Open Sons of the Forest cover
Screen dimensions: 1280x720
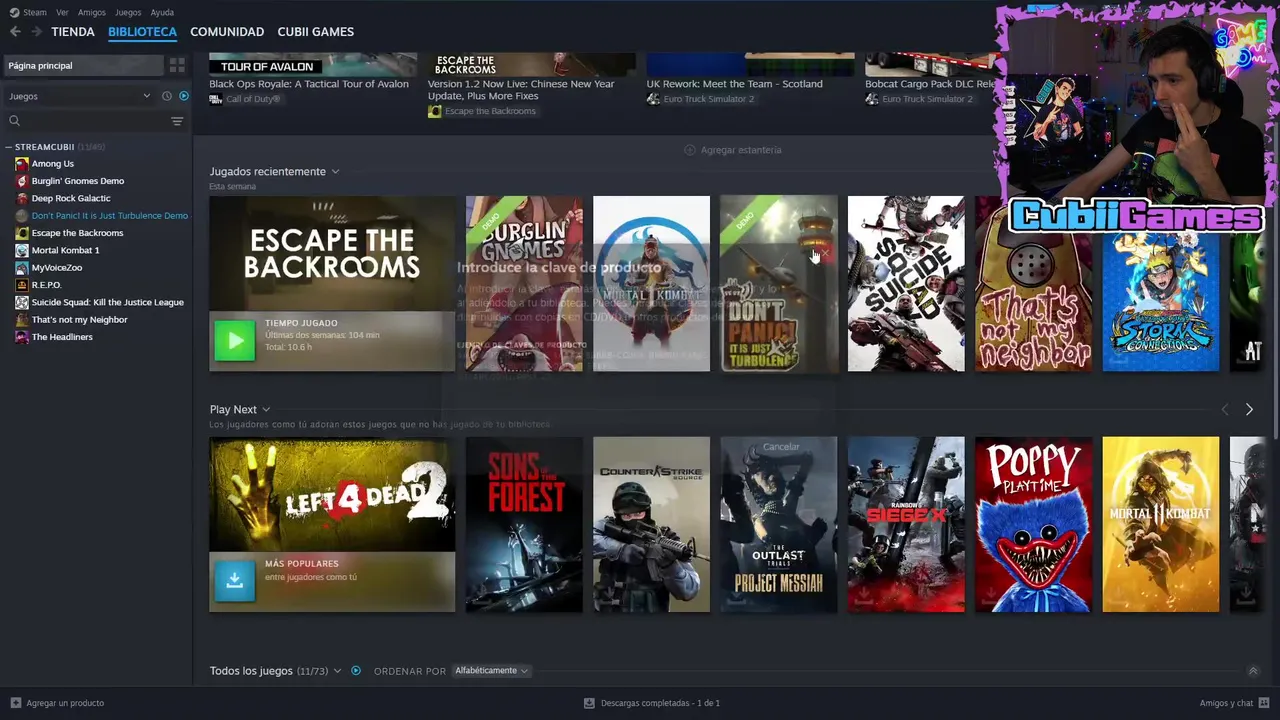pos(524,524)
